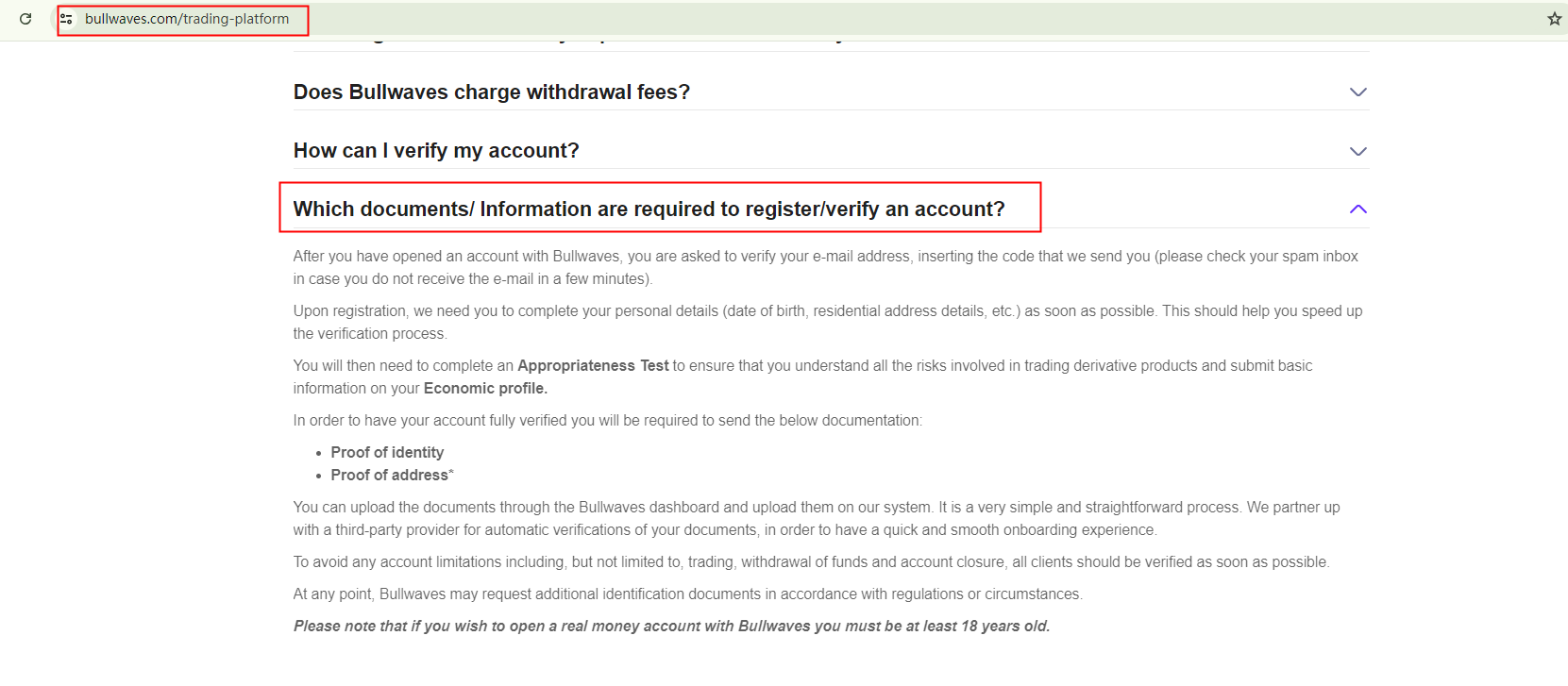The height and width of the screenshot is (686, 1568).
Task: Collapse the required documents answer chevron
Action: point(1357,209)
